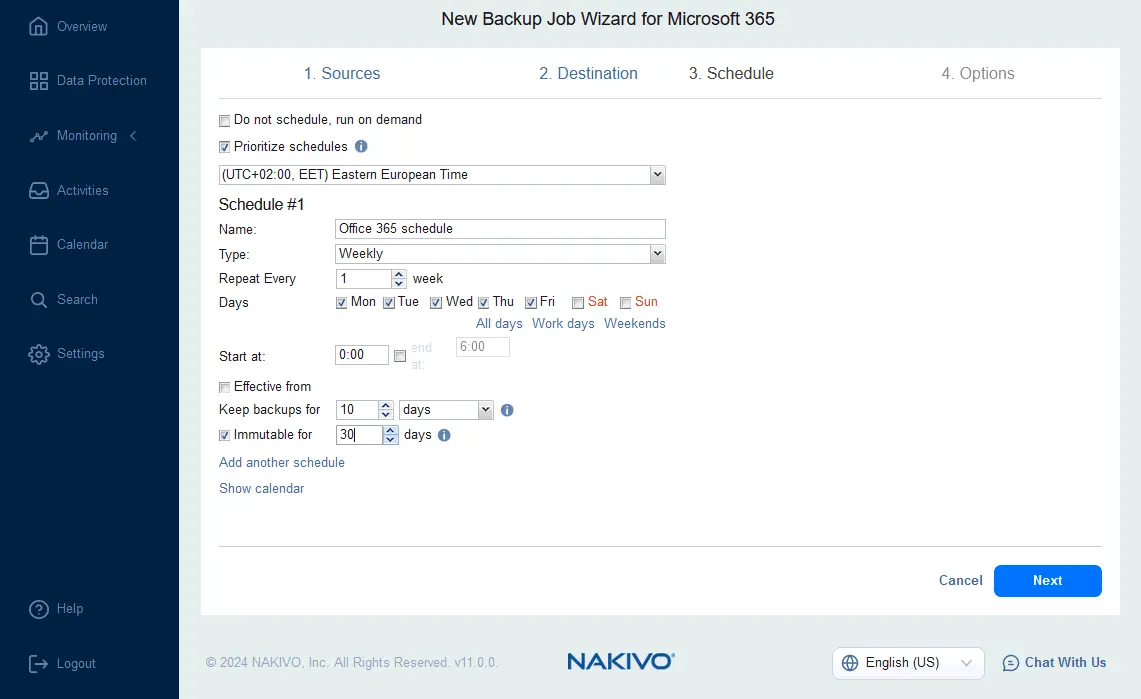Decrease Repeat Every week value
This screenshot has width=1141, height=699.
pyautogui.click(x=399, y=284)
